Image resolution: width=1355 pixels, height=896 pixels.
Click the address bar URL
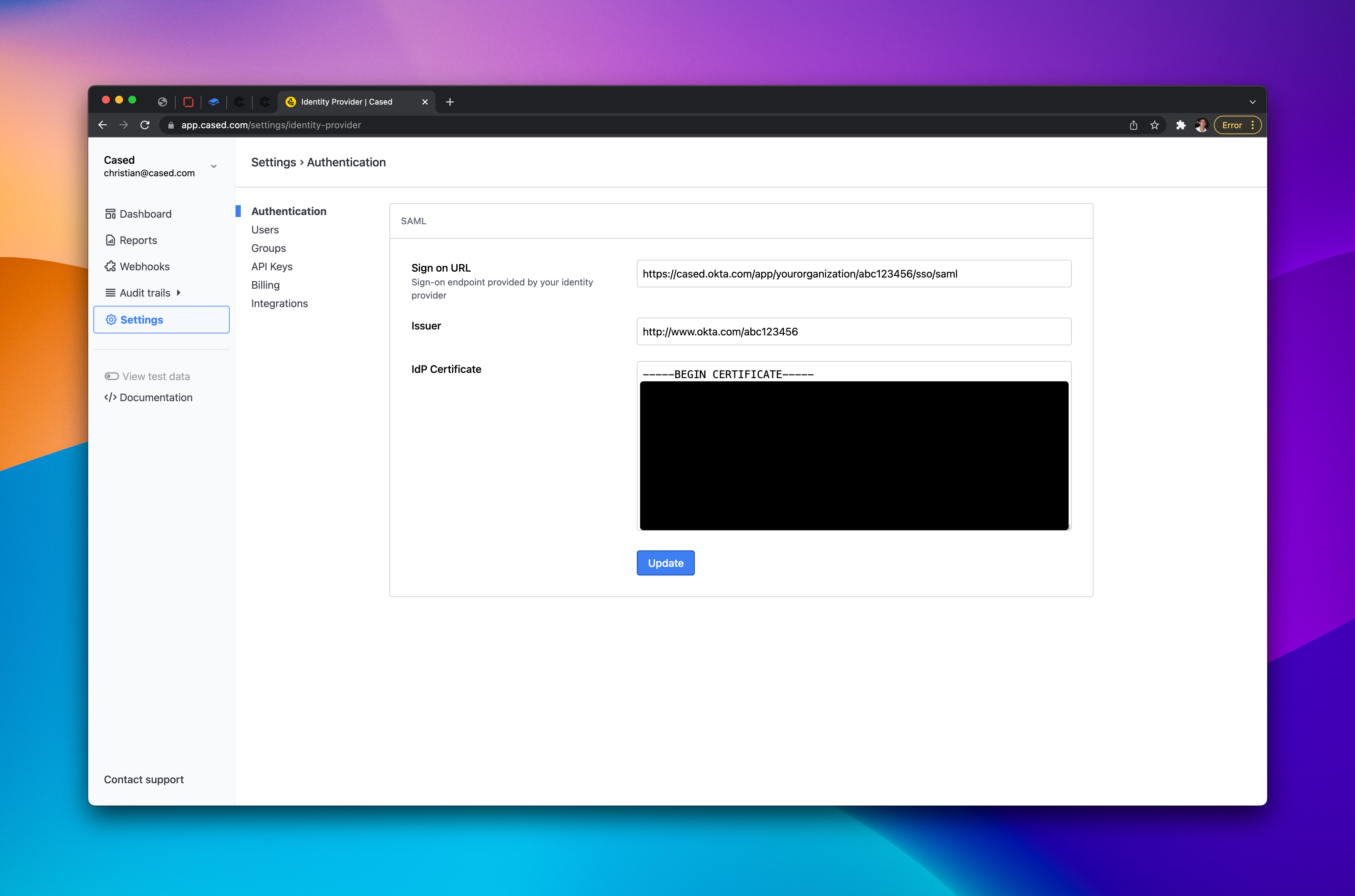tap(271, 125)
